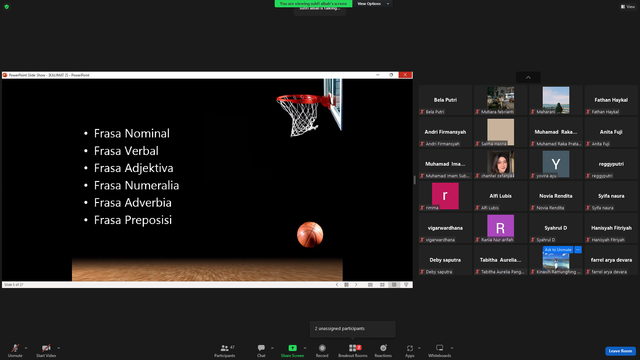
Task: Open the View Options dropdown
Action: point(372,4)
